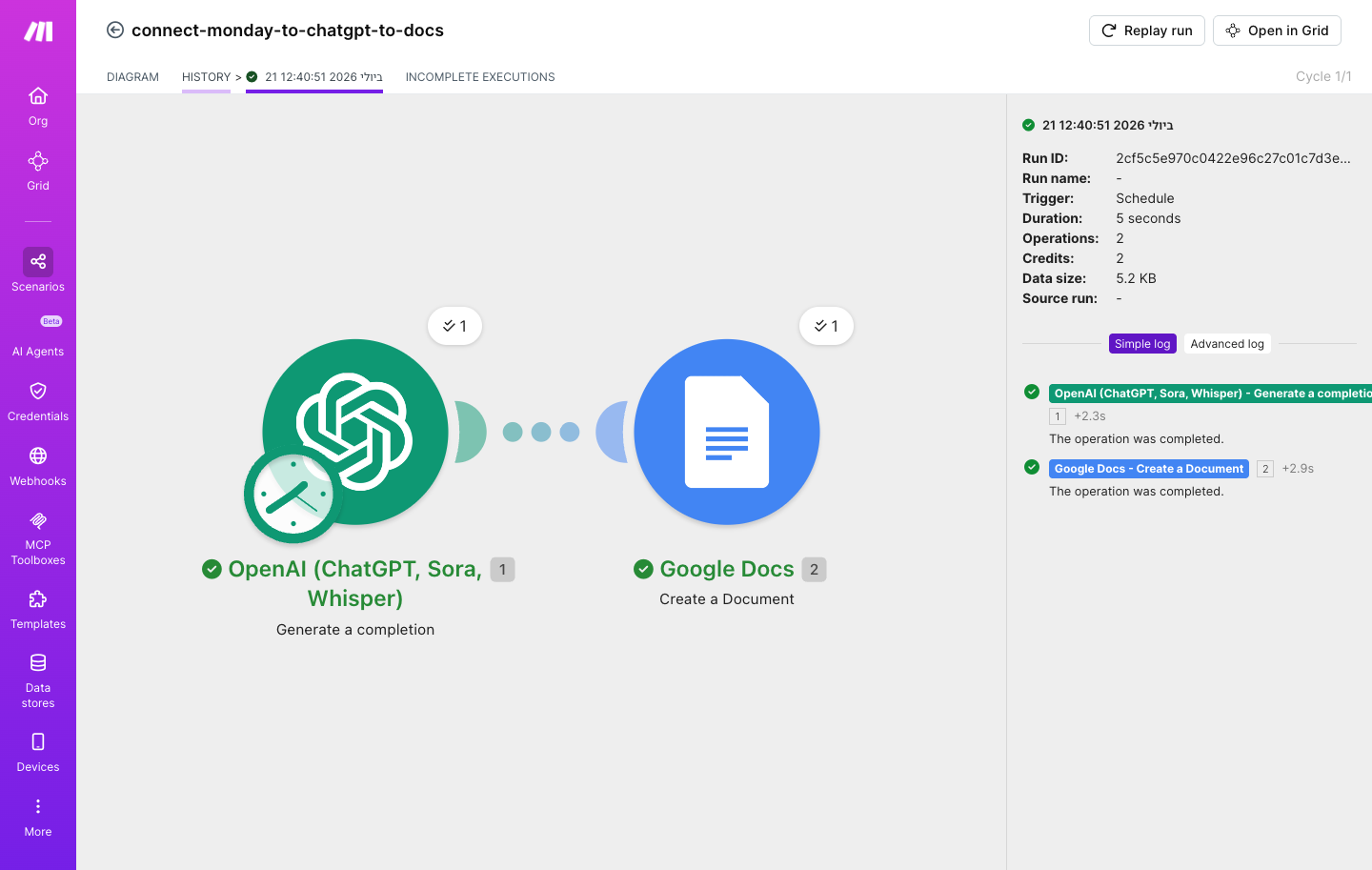The image size is (1372, 870).
Task: Click the Data size value 5.2 KB
Action: [x=1136, y=278]
